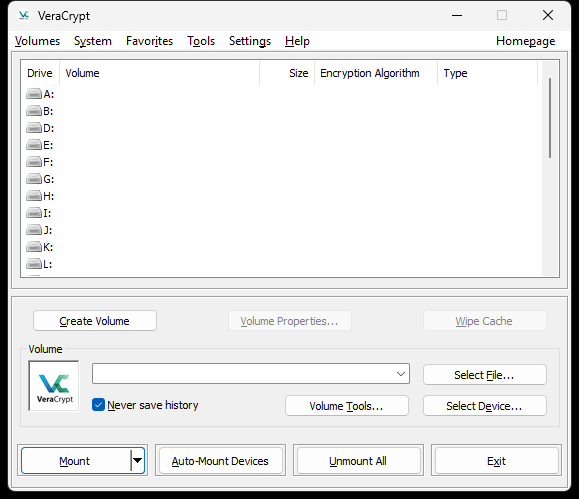579x499 pixels.
Task: Close the VeraCrypt window
Action: pyautogui.click(x=548, y=16)
